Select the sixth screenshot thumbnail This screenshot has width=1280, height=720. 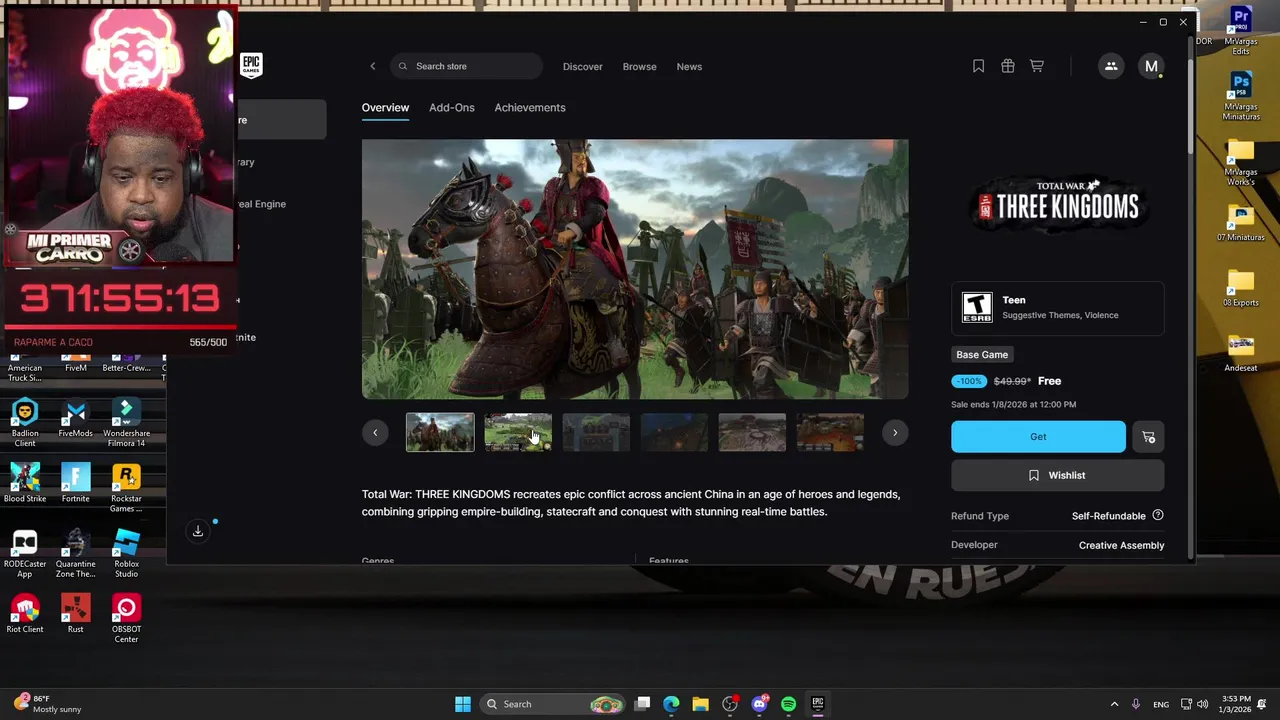(830, 432)
